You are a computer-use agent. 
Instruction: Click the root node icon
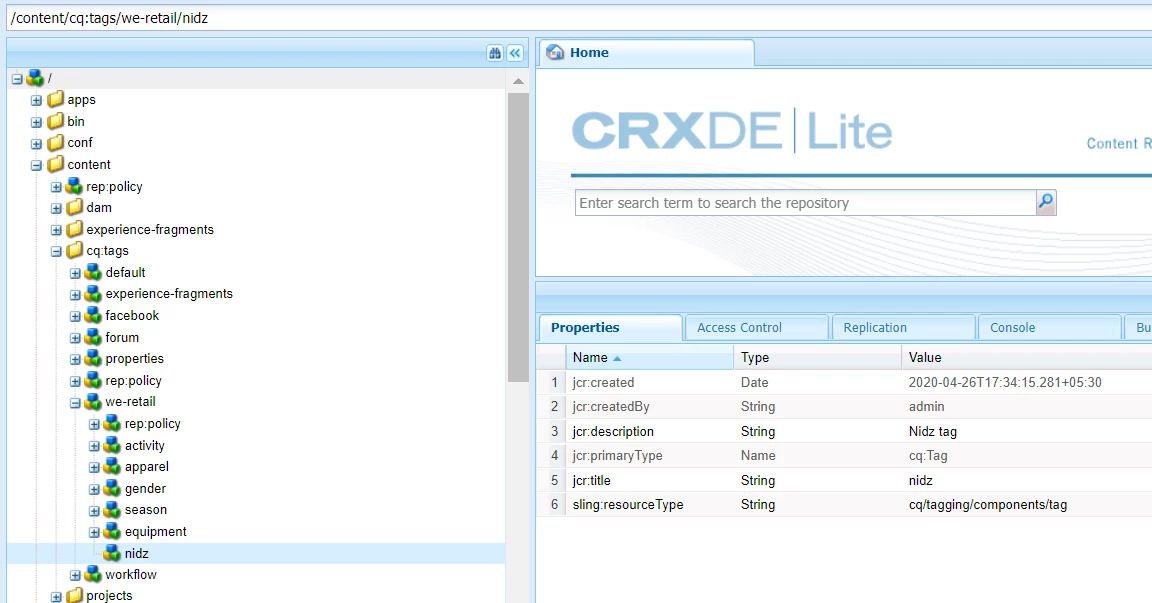point(35,78)
